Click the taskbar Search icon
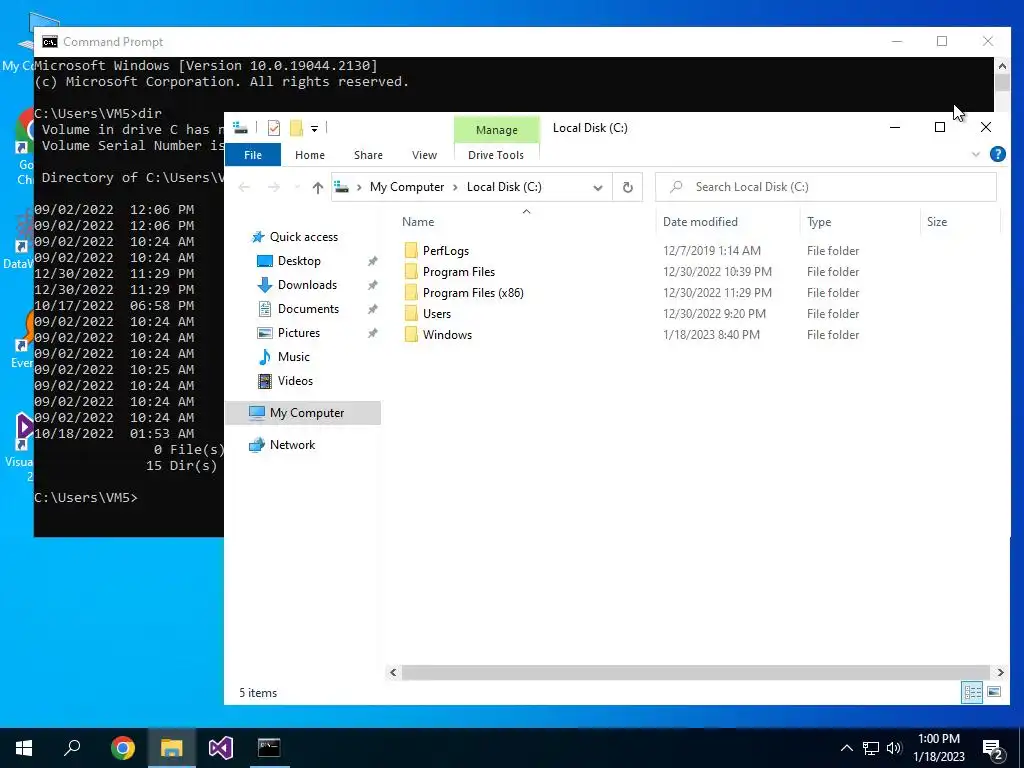1024x768 pixels. [72, 748]
